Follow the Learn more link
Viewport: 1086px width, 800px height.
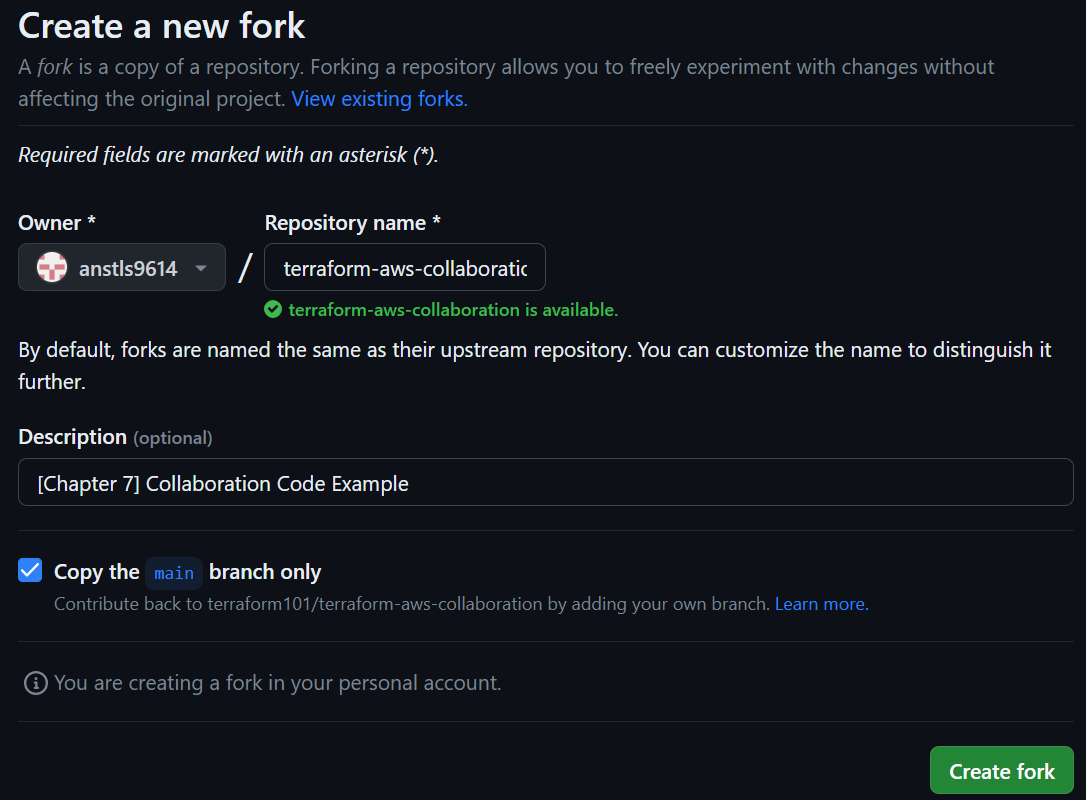(x=821, y=604)
